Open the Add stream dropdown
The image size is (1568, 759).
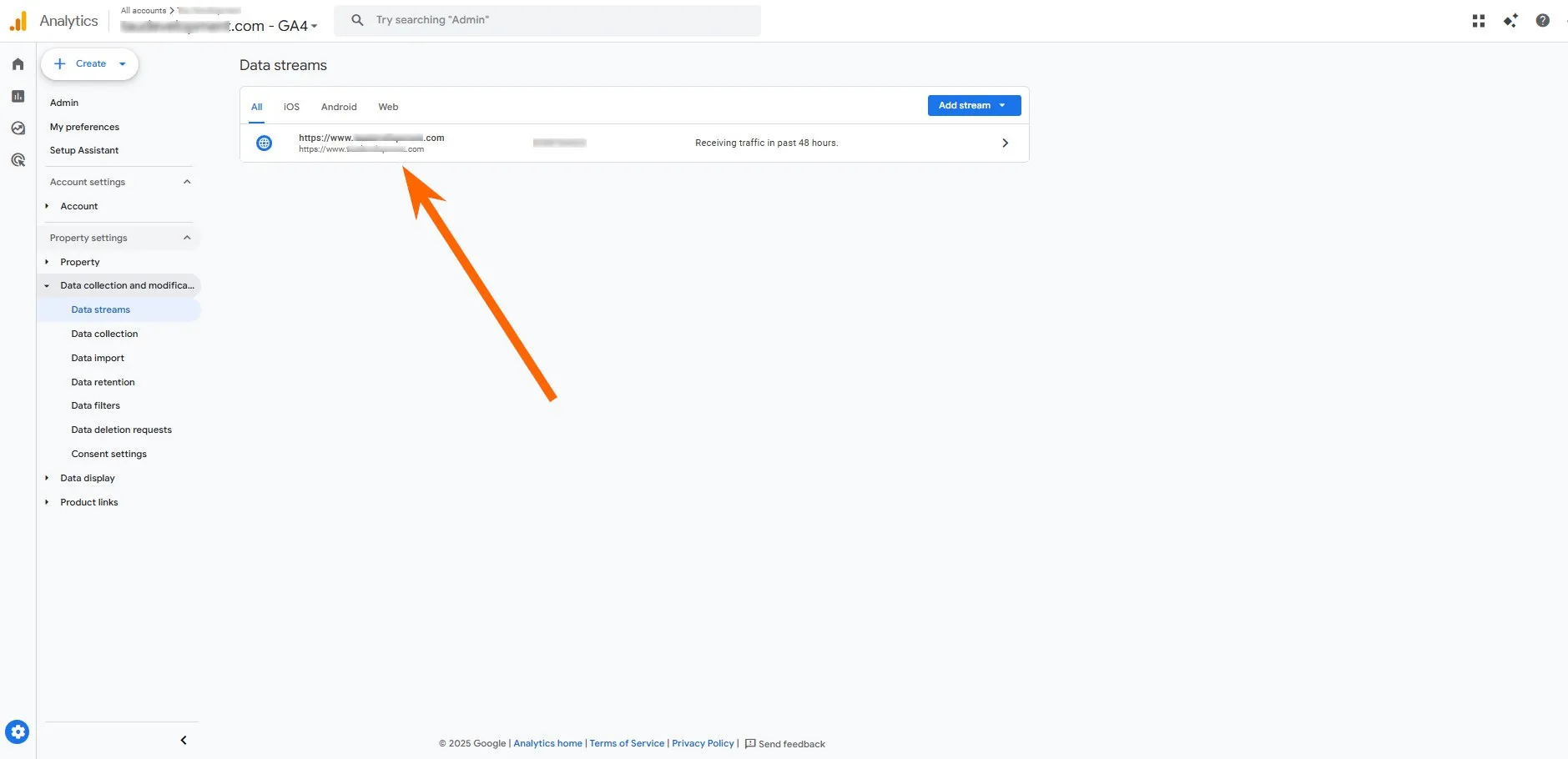(x=974, y=106)
